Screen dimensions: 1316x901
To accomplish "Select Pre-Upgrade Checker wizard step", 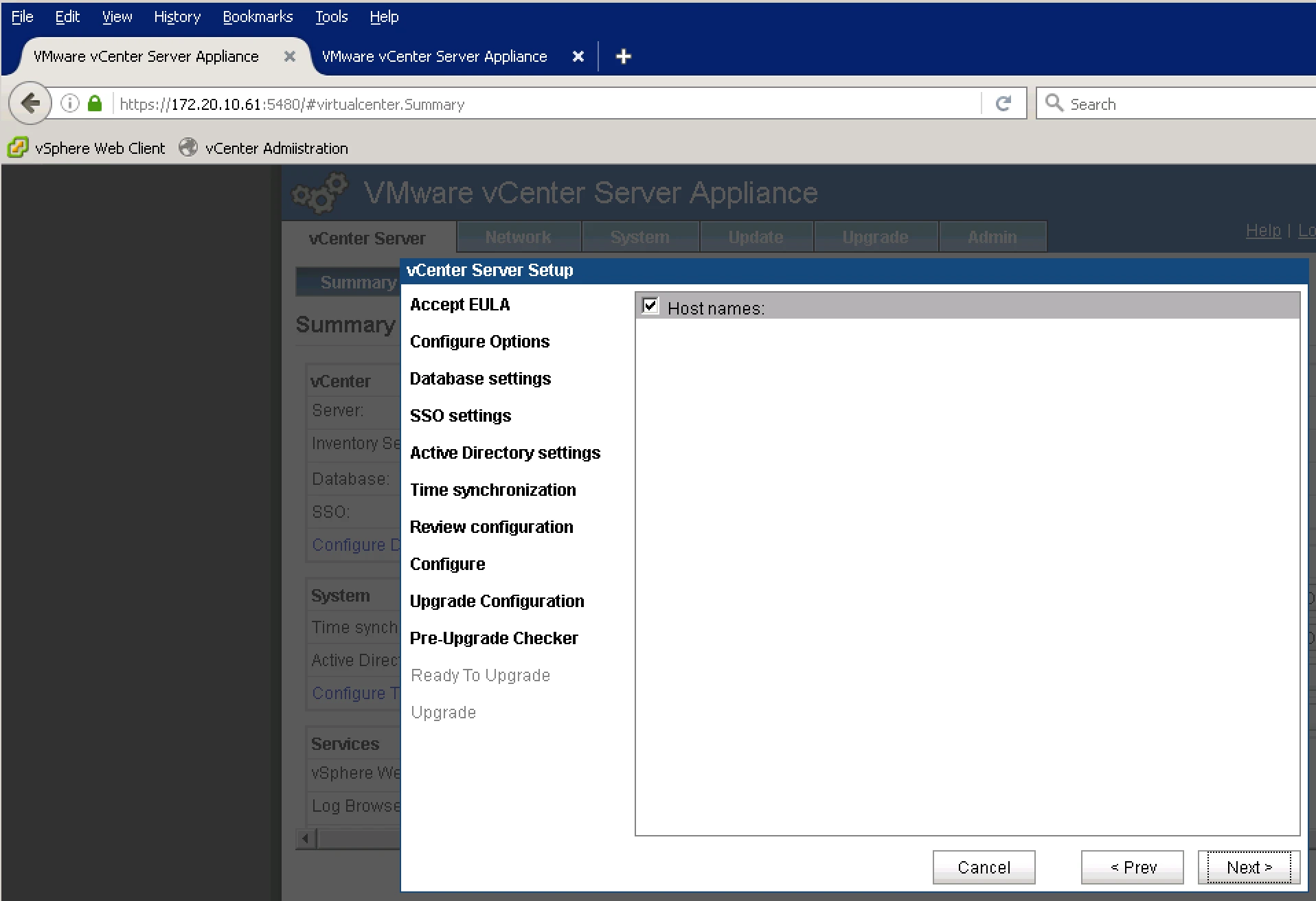I will click(x=494, y=638).
